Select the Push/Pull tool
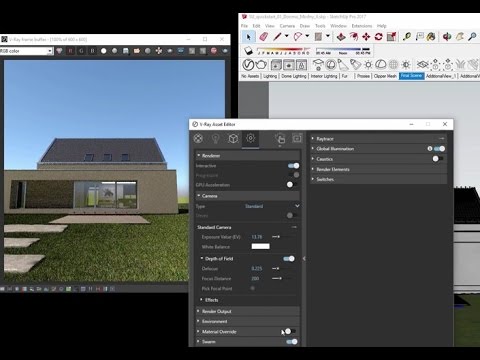Viewport: 480px width, 360px height. click(x=341, y=36)
